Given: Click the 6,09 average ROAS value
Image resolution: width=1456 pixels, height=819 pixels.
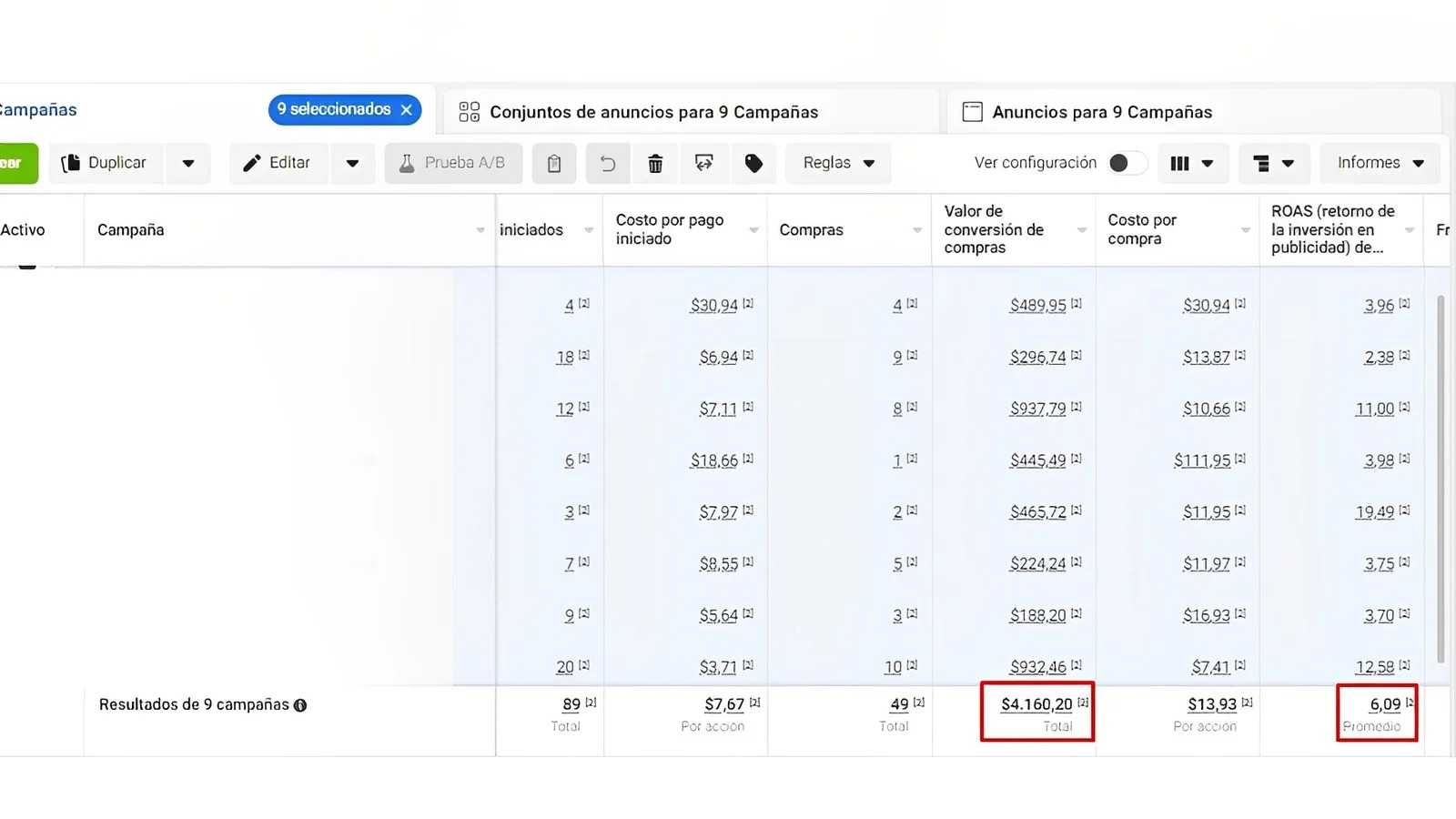Looking at the screenshot, I should click(1385, 705).
